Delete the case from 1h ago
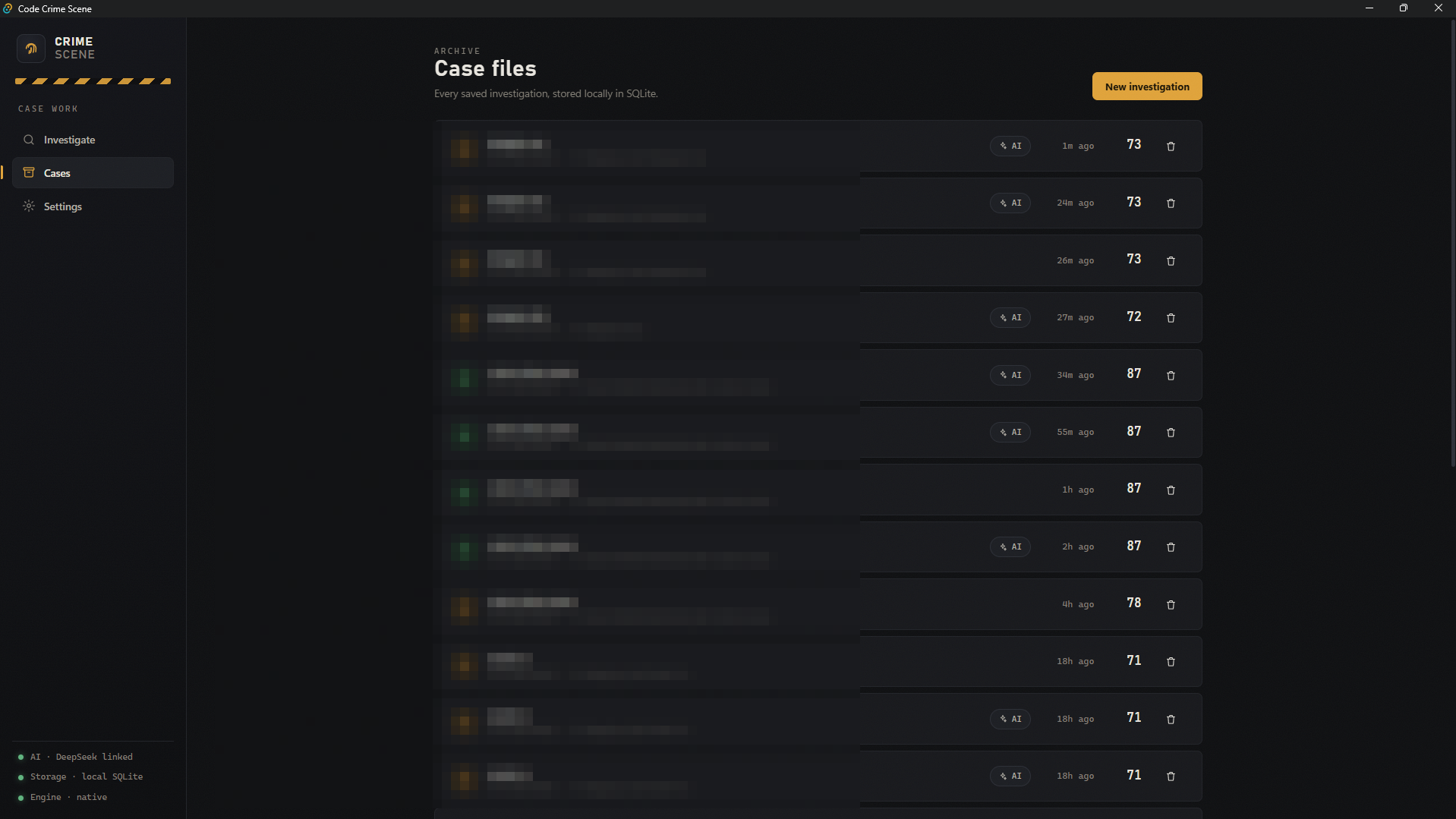Viewport: 1456px width, 819px height. coord(1171,490)
